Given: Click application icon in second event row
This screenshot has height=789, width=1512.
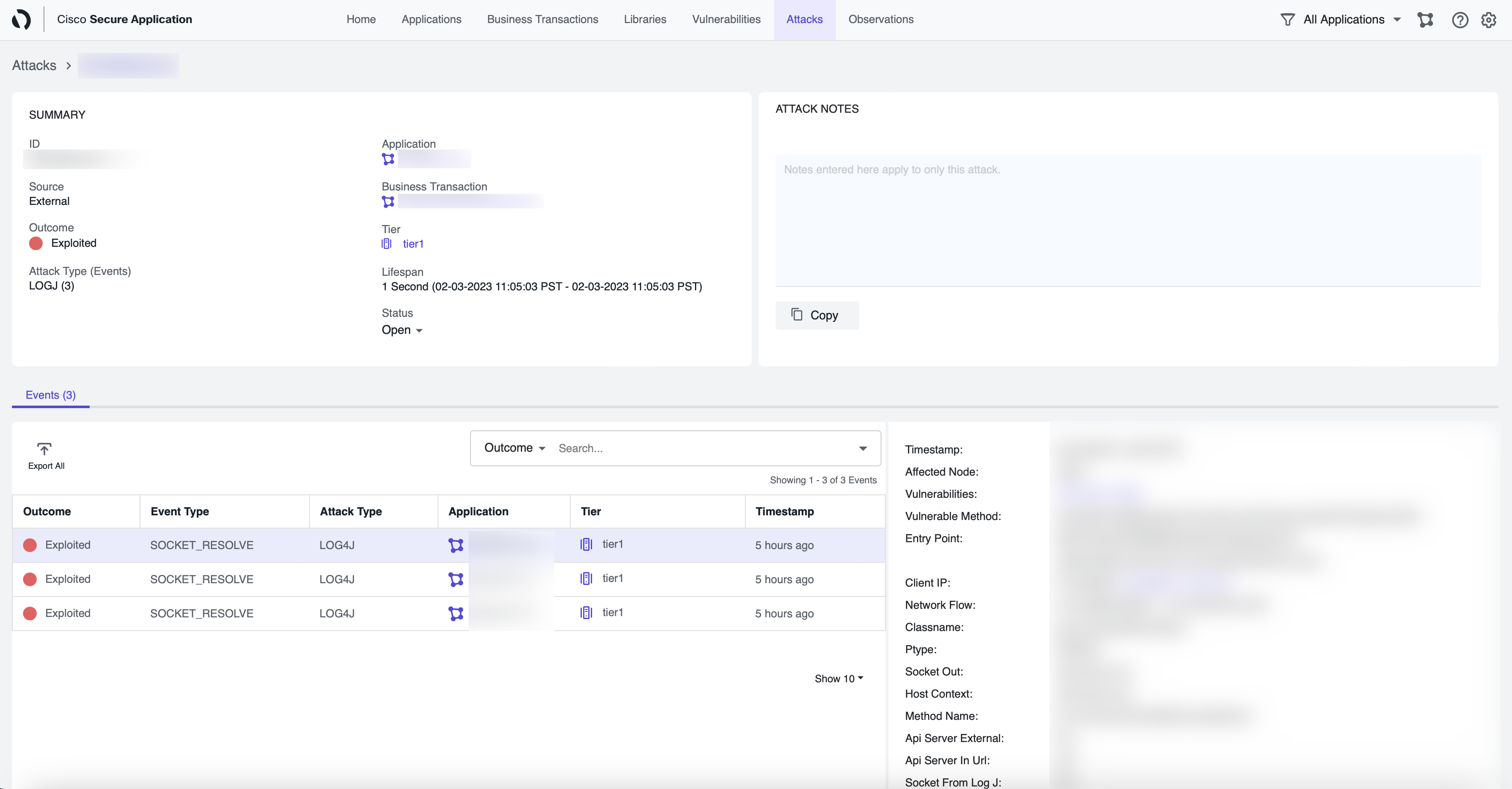Looking at the screenshot, I should (x=455, y=579).
